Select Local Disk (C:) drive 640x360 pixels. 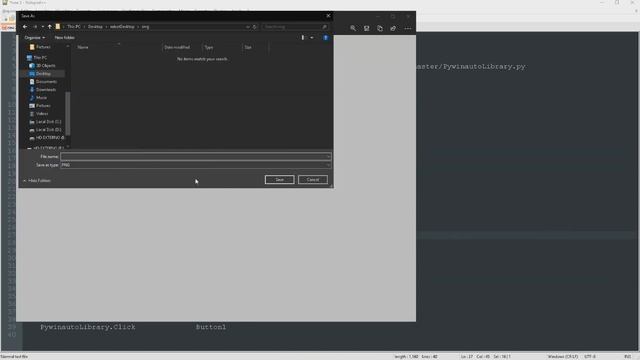[x=48, y=122]
